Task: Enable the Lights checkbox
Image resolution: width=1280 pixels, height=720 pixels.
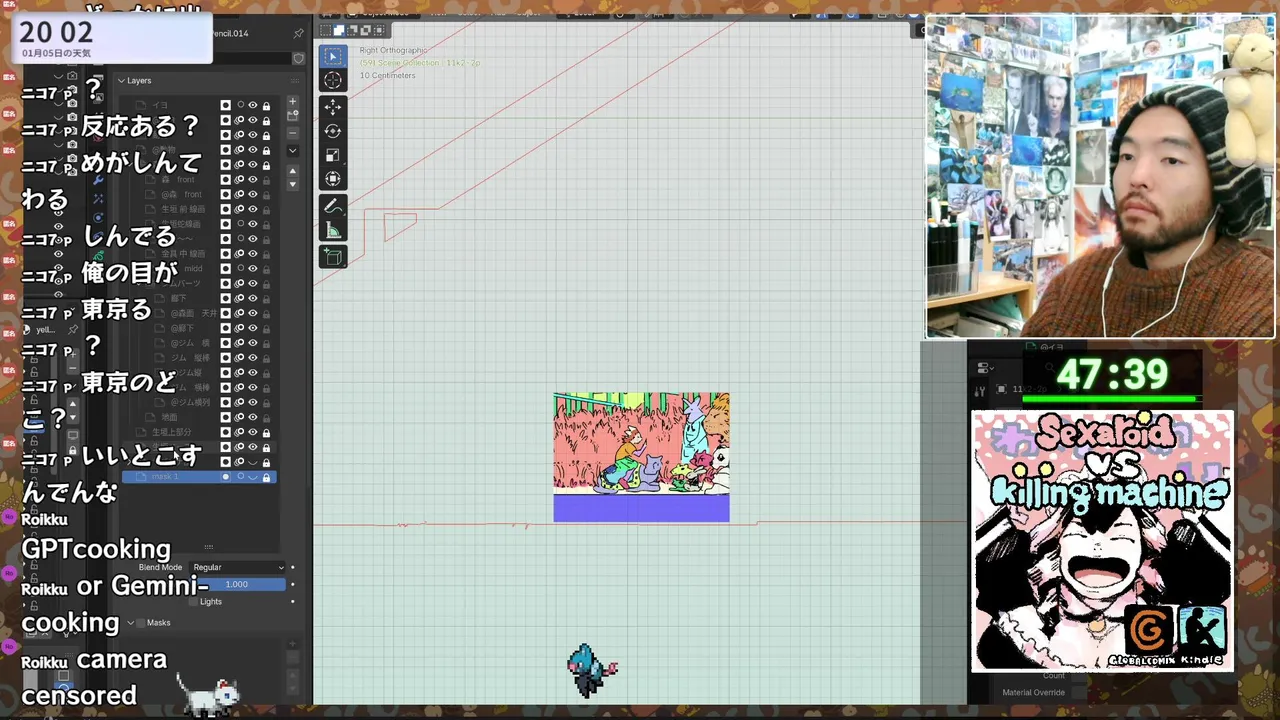Action: pyautogui.click(x=193, y=601)
